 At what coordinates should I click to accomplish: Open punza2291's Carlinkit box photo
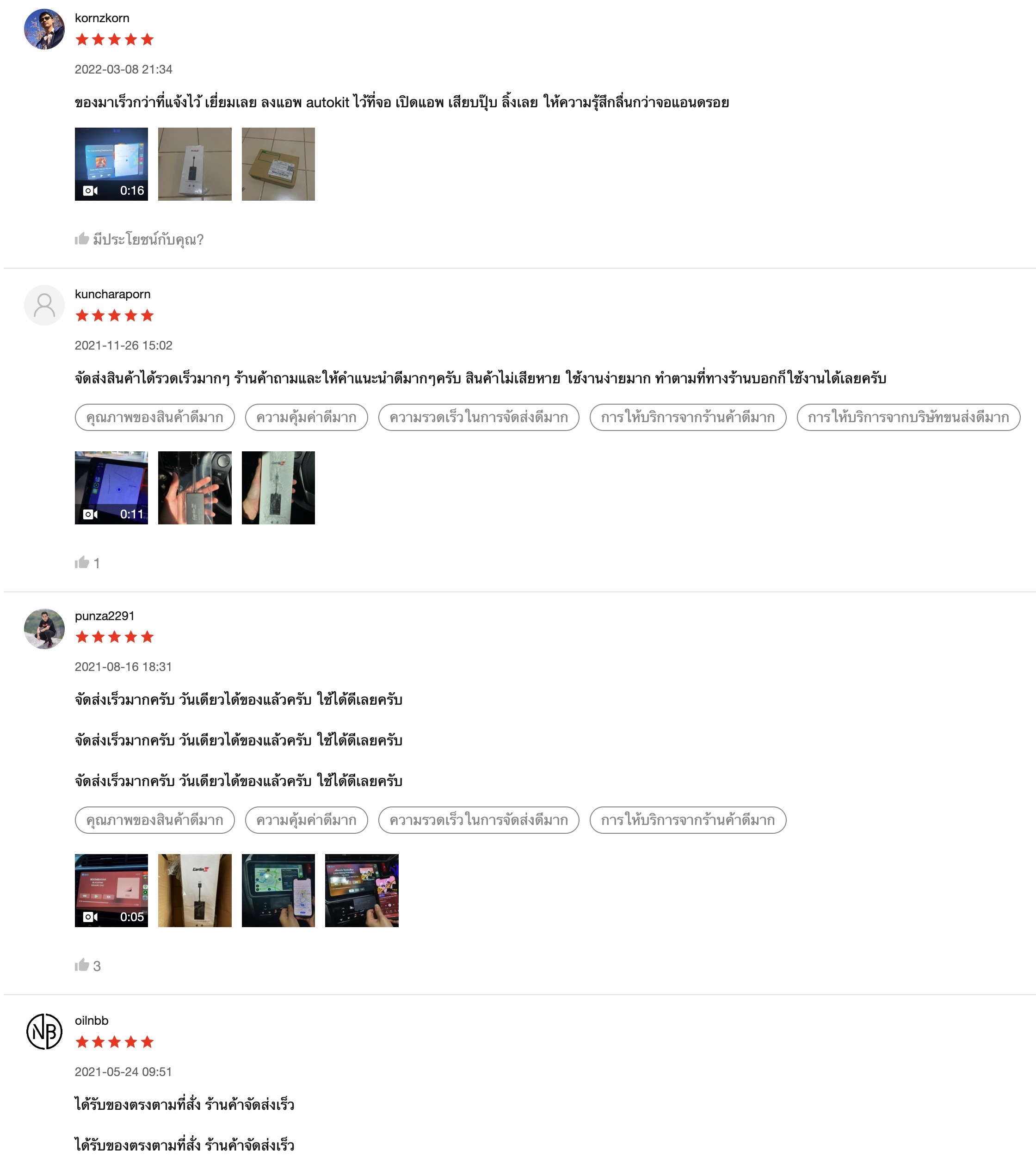(195, 891)
